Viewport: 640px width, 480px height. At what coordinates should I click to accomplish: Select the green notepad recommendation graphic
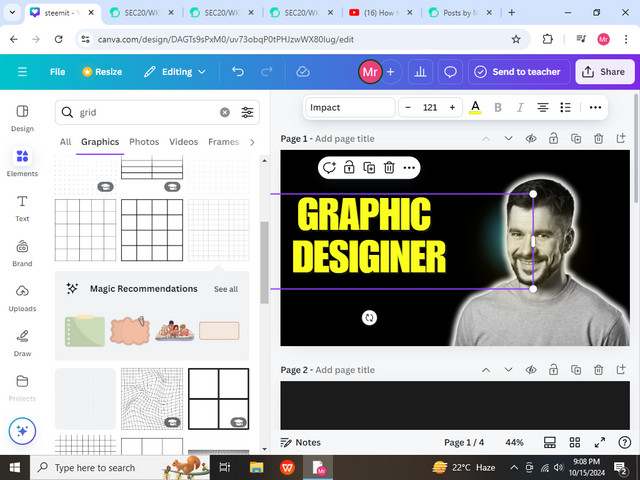85,331
